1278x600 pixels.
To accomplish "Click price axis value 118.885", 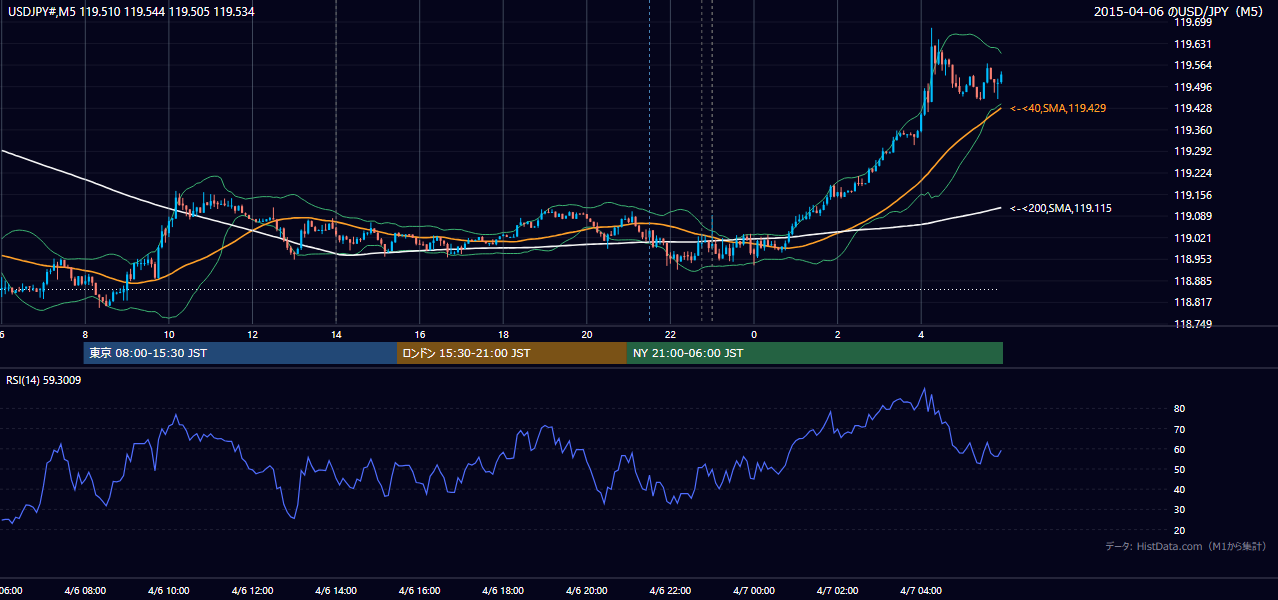I will pyautogui.click(x=1192, y=281).
